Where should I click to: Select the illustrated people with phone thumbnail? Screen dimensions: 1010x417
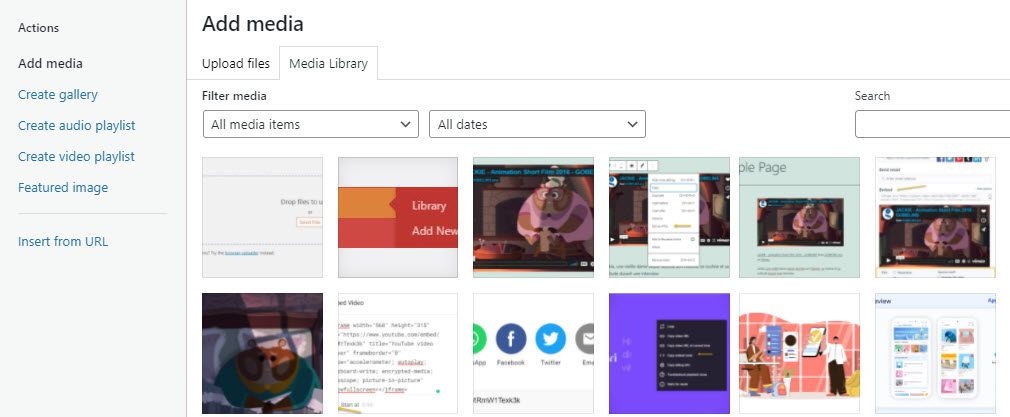tap(799, 354)
